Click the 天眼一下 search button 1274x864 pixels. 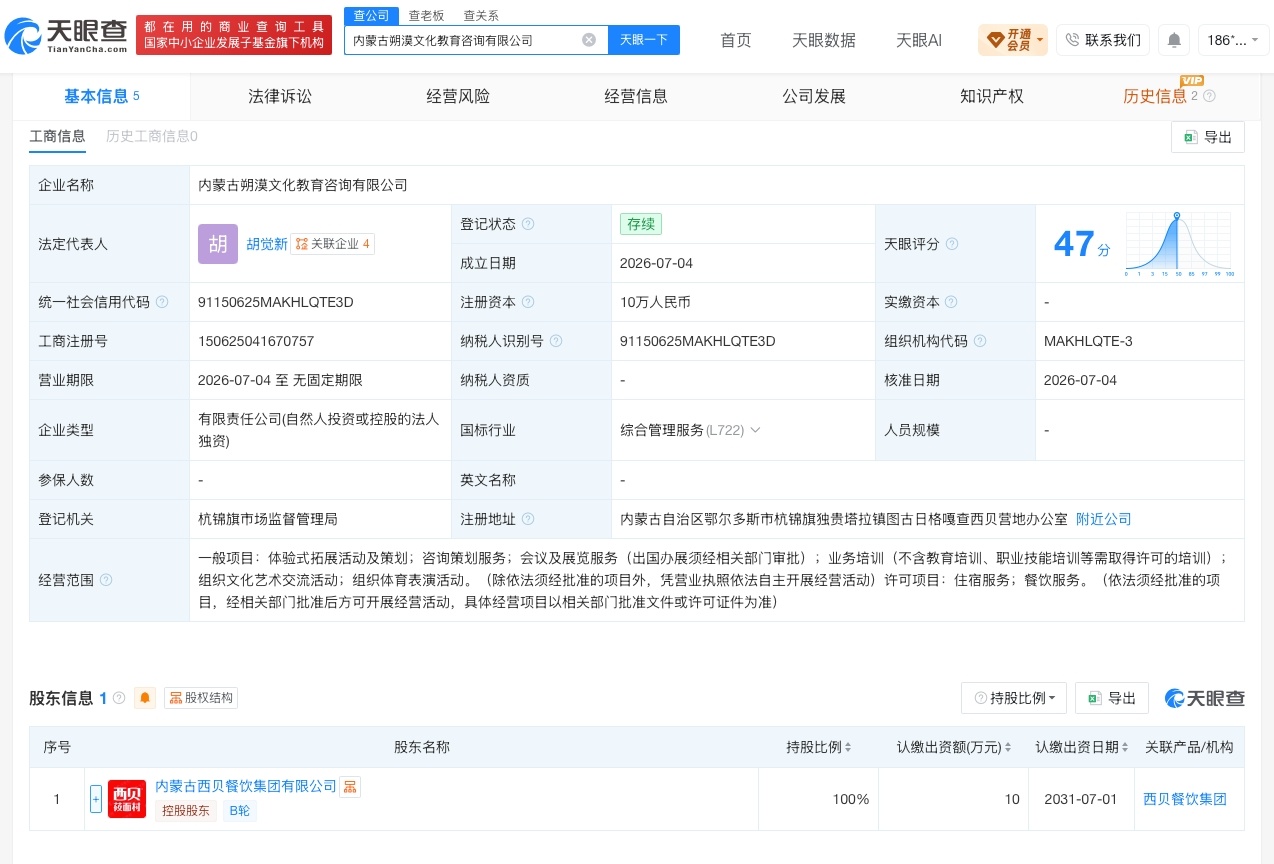click(x=644, y=40)
